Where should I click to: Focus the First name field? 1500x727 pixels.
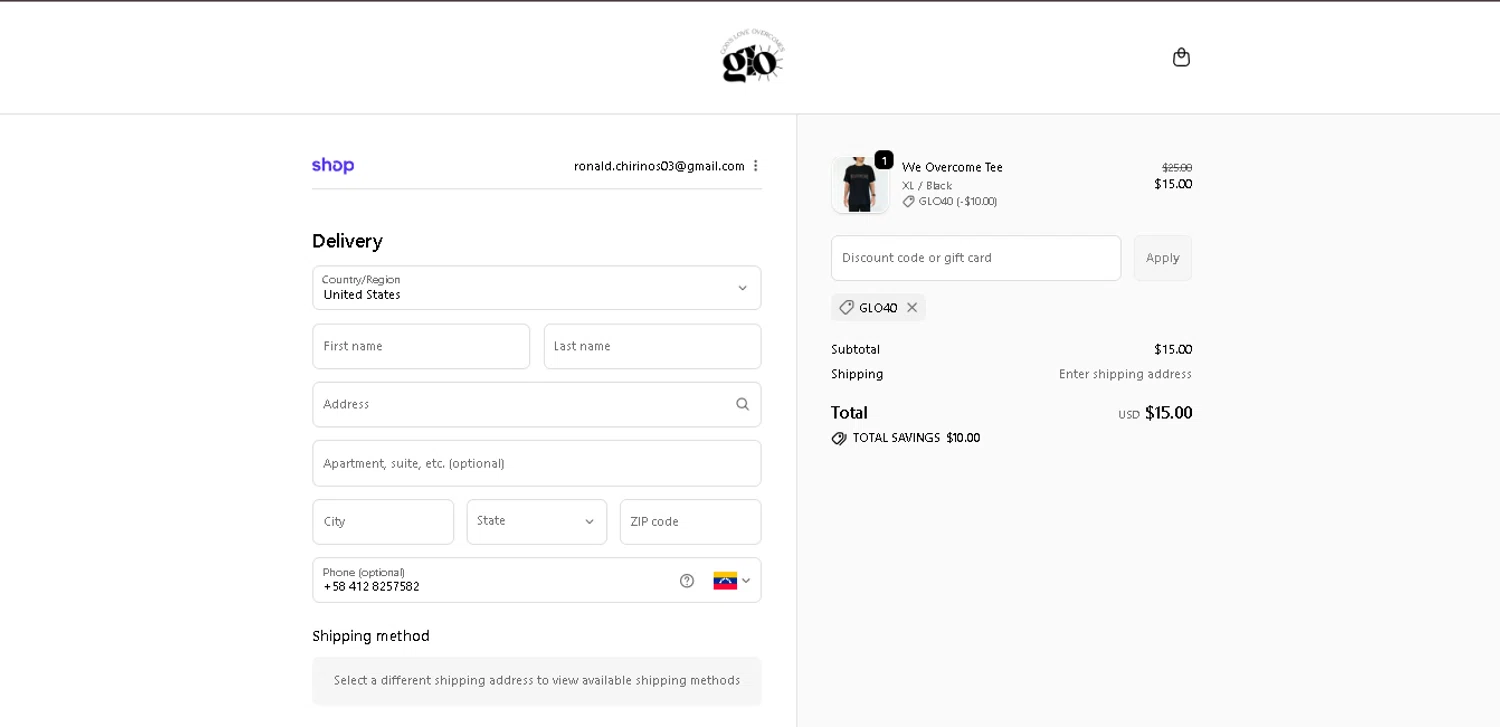coord(421,346)
